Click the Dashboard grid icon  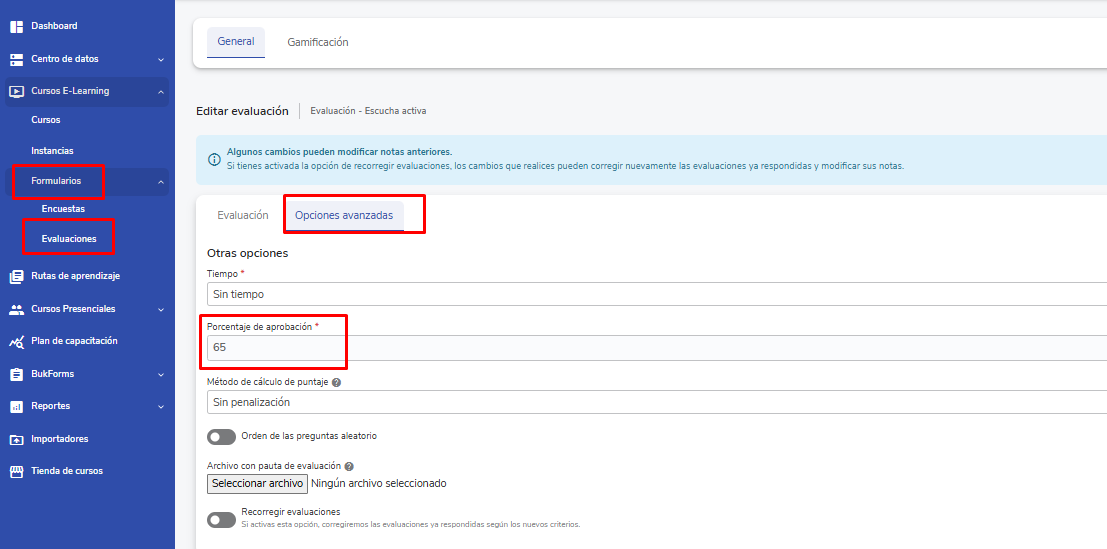tap(16, 26)
